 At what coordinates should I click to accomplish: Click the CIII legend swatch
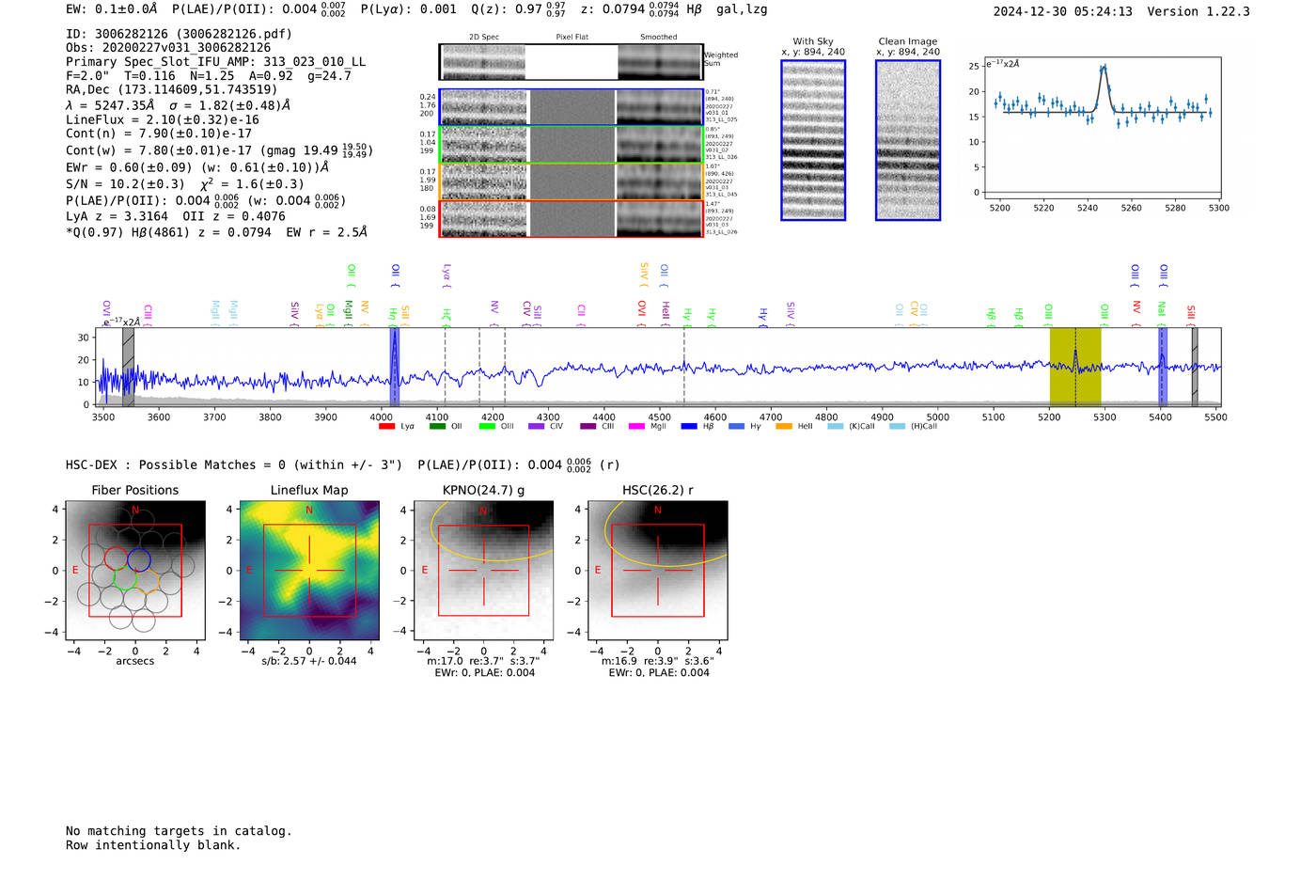(x=588, y=427)
